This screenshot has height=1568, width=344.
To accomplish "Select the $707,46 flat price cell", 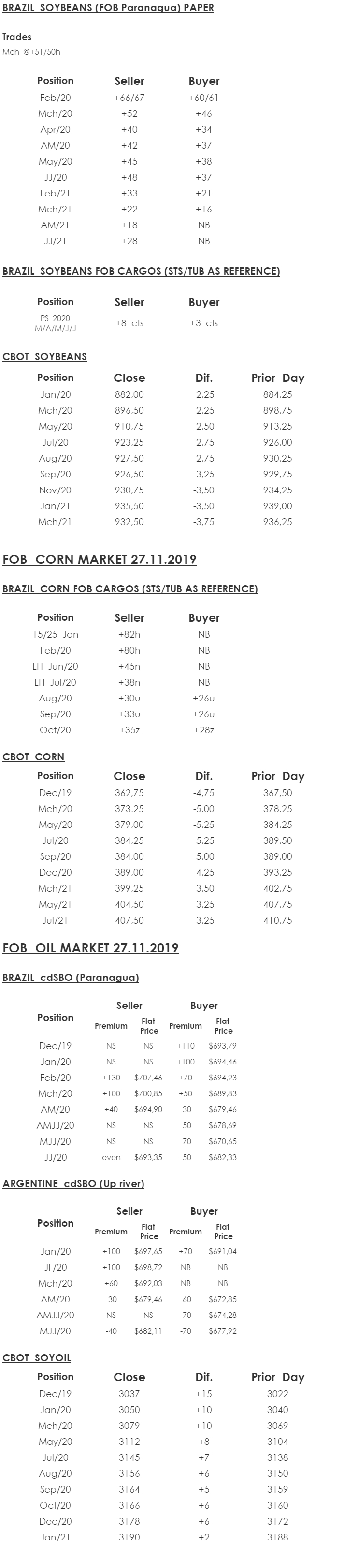I will click(148, 1078).
